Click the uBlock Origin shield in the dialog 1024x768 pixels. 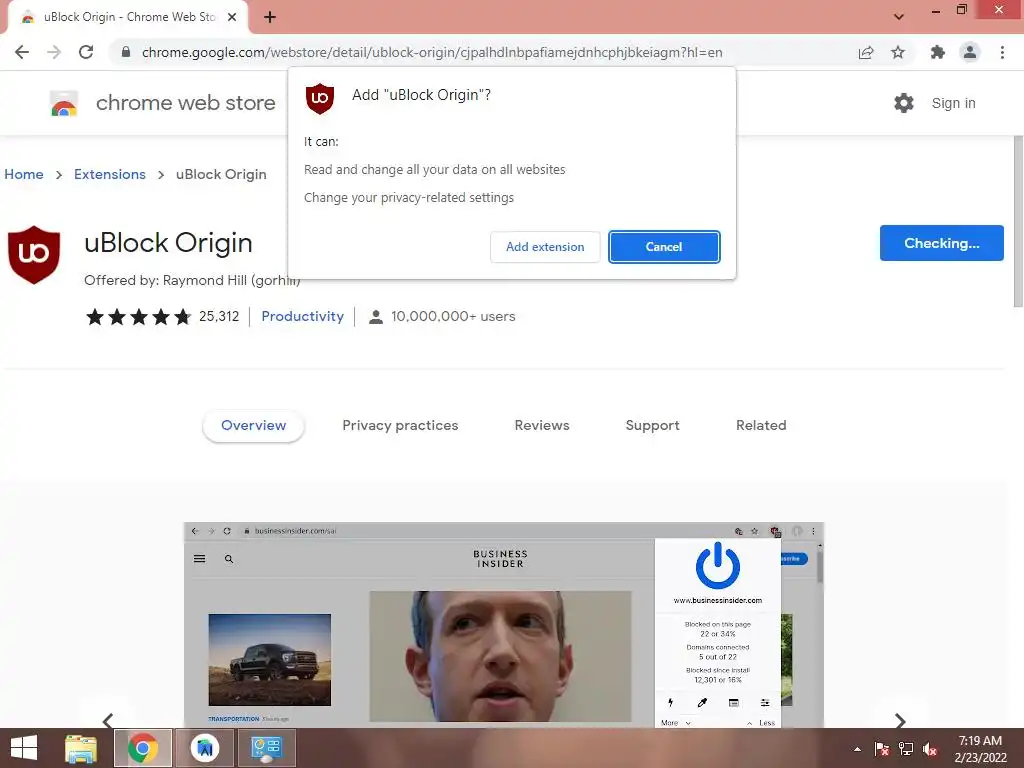pyautogui.click(x=320, y=99)
